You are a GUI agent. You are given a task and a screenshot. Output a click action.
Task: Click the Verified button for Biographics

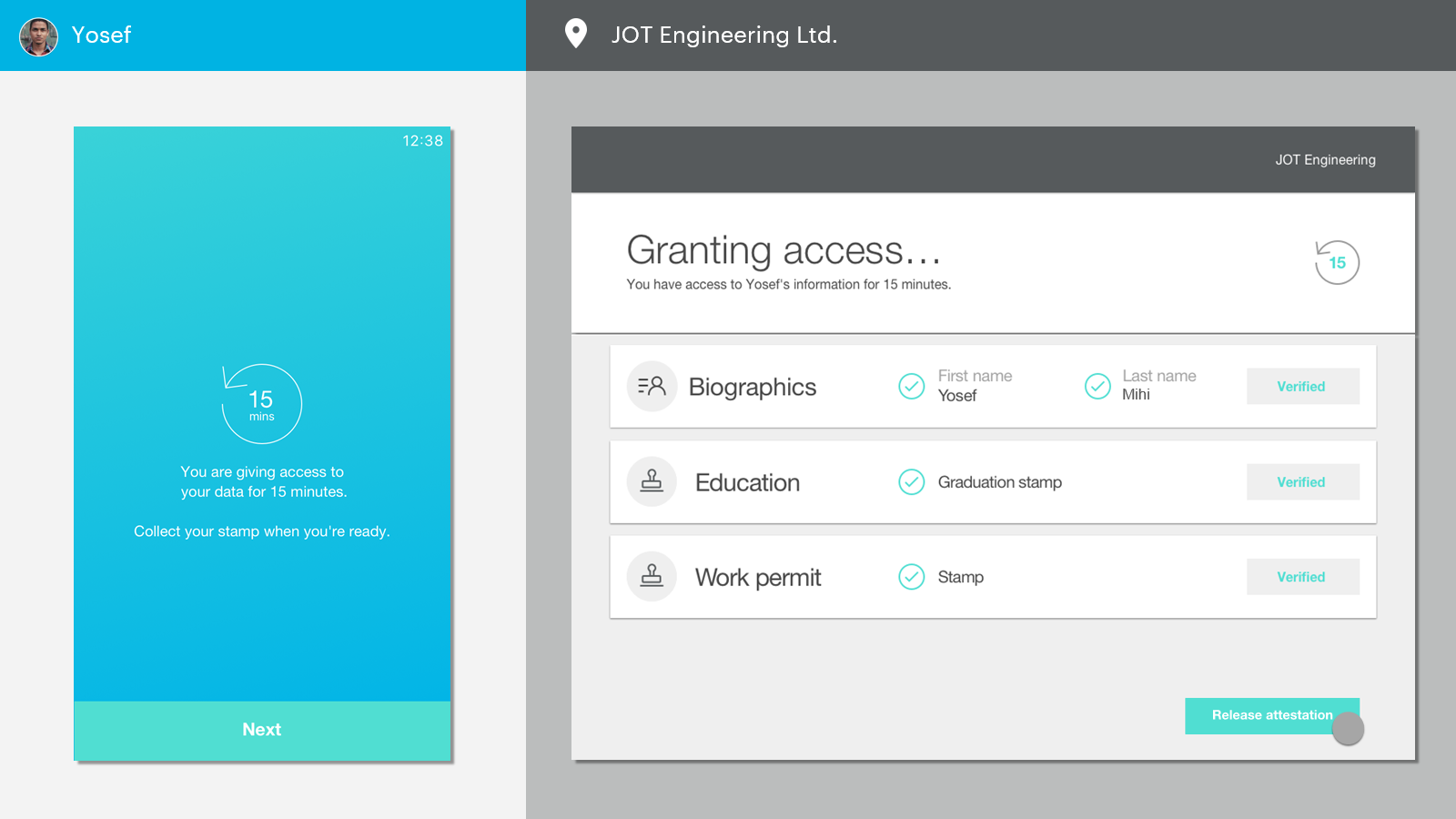click(1302, 386)
